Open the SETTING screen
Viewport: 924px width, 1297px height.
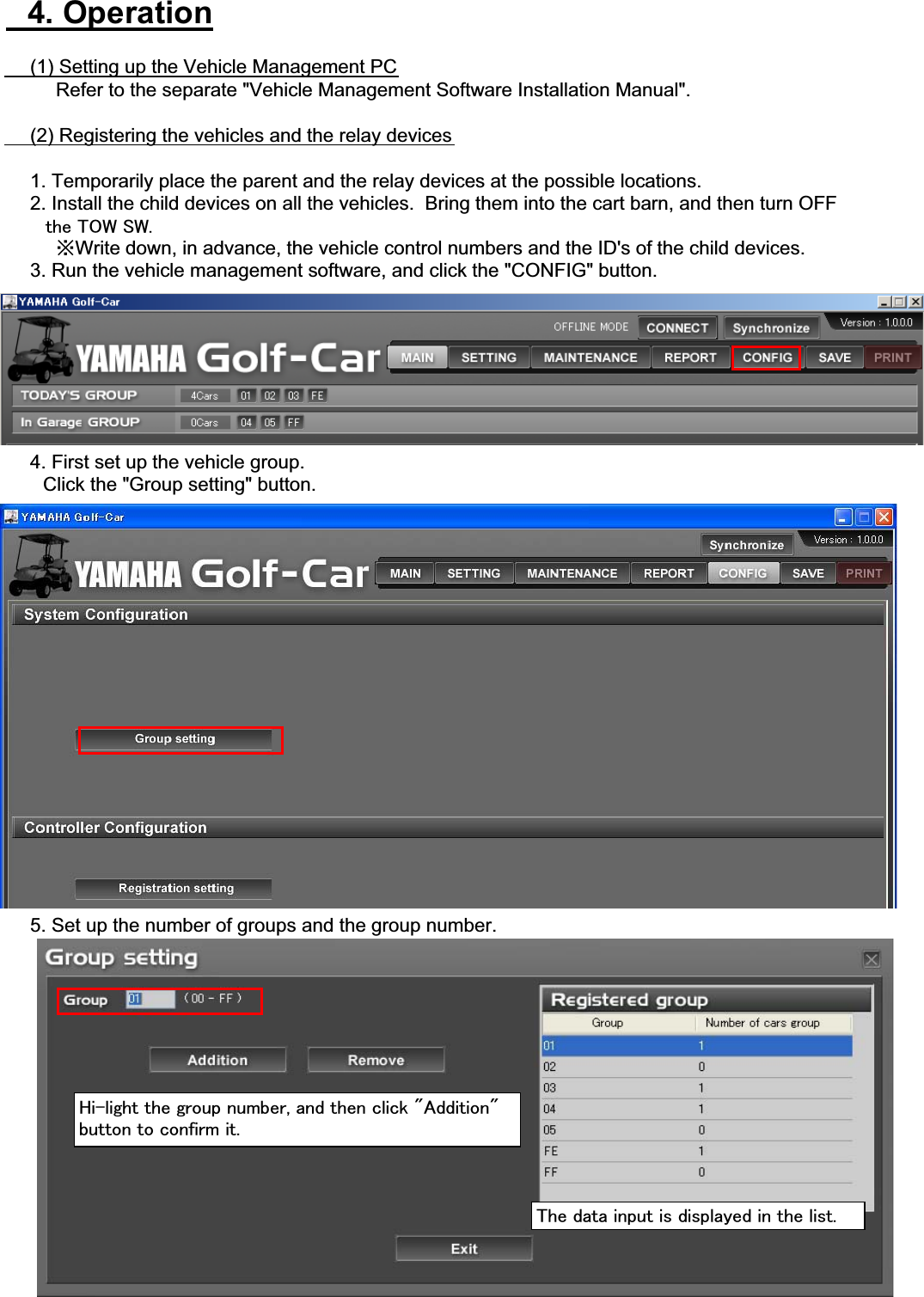point(488,357)
